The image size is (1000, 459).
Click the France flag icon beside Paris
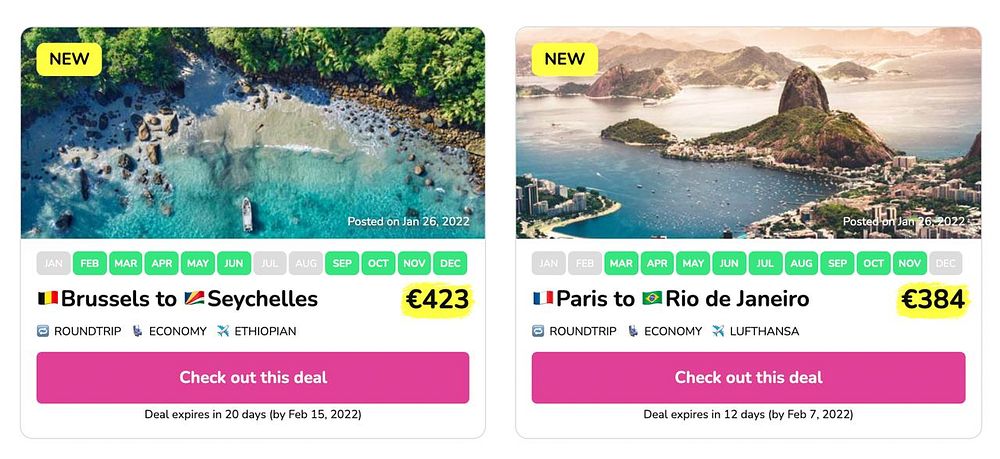click(x=543, y=299)
